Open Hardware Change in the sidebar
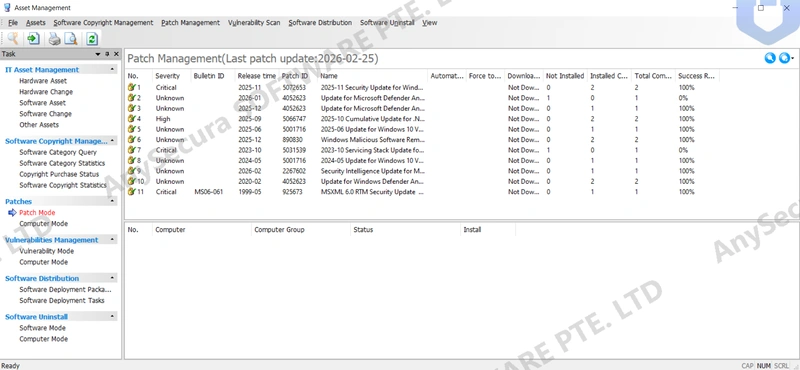The image size is (800, 370). coord(46,92)
